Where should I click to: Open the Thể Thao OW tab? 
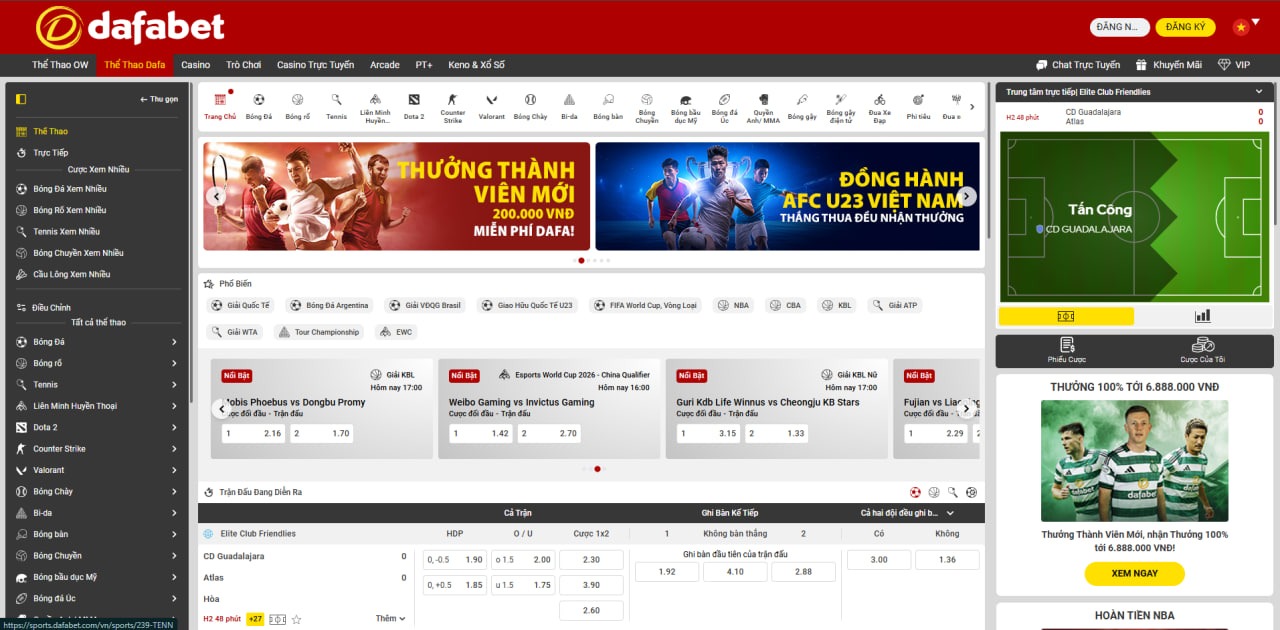tap(60, 65)
